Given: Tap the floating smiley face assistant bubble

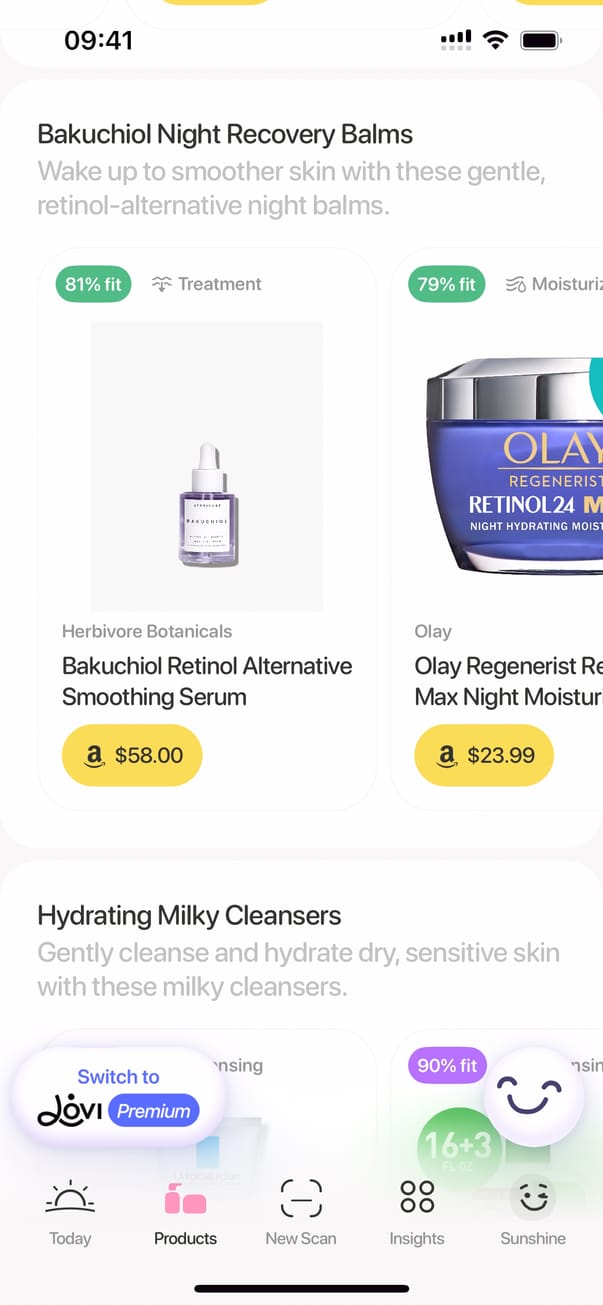Looking at the screenshot, I should [534, 1097].
